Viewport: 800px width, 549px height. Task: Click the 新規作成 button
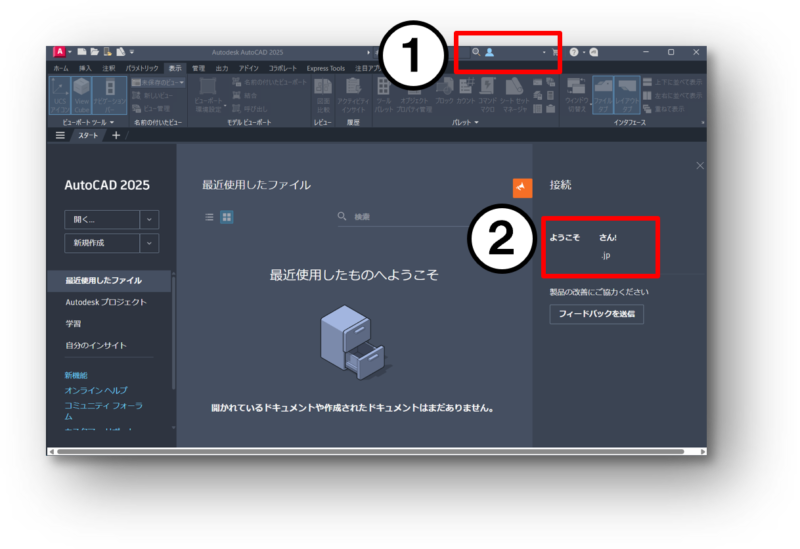pos(102,243)
